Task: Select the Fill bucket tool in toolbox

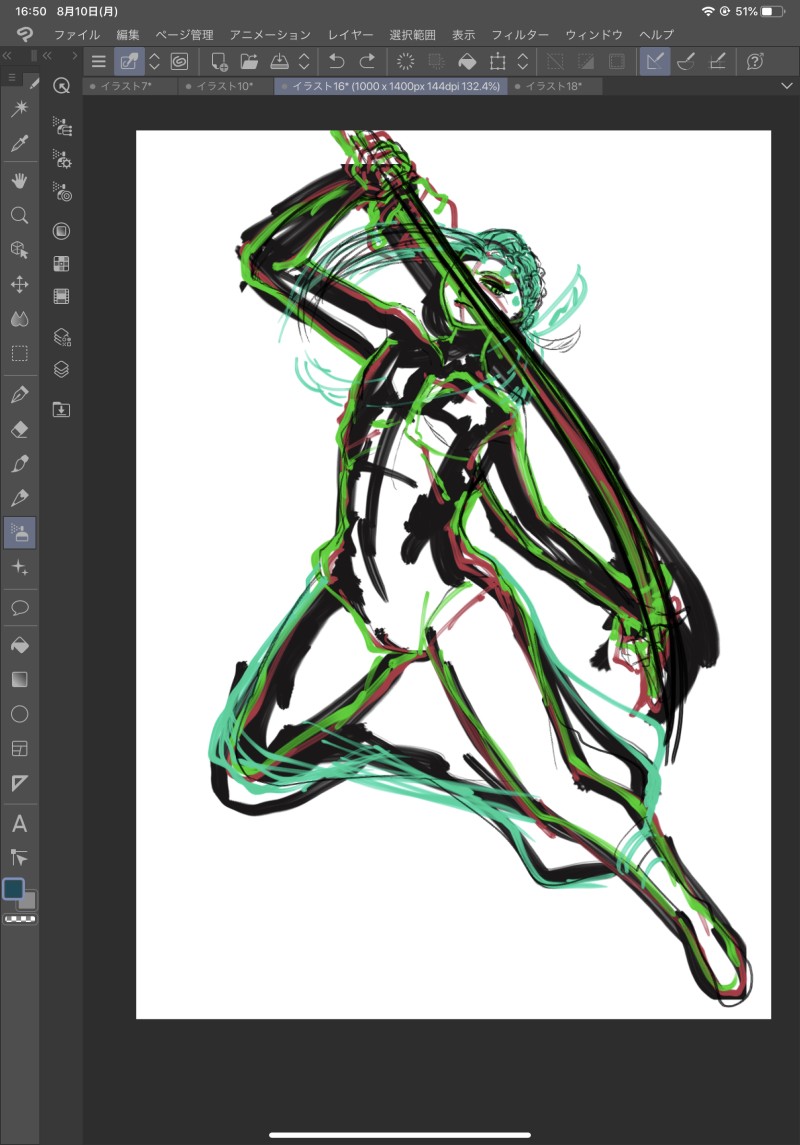Action: (20, 645)
